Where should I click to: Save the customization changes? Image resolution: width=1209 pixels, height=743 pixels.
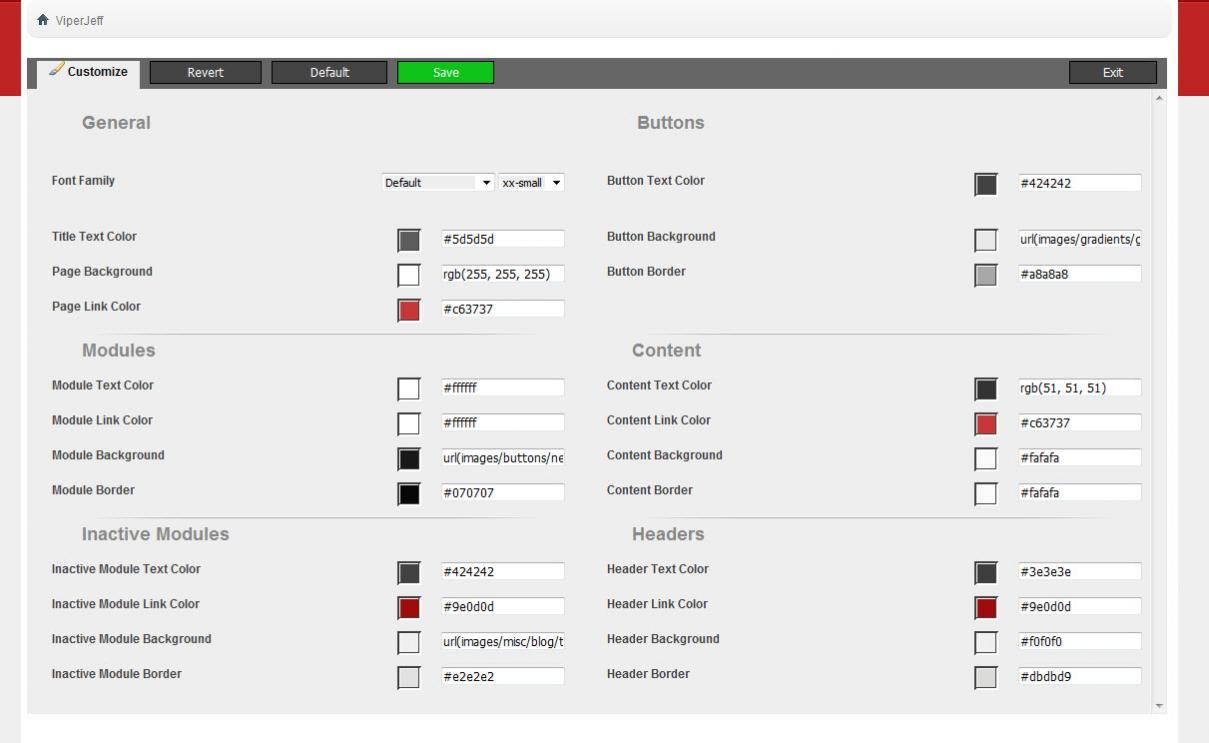tap(446, 72)
